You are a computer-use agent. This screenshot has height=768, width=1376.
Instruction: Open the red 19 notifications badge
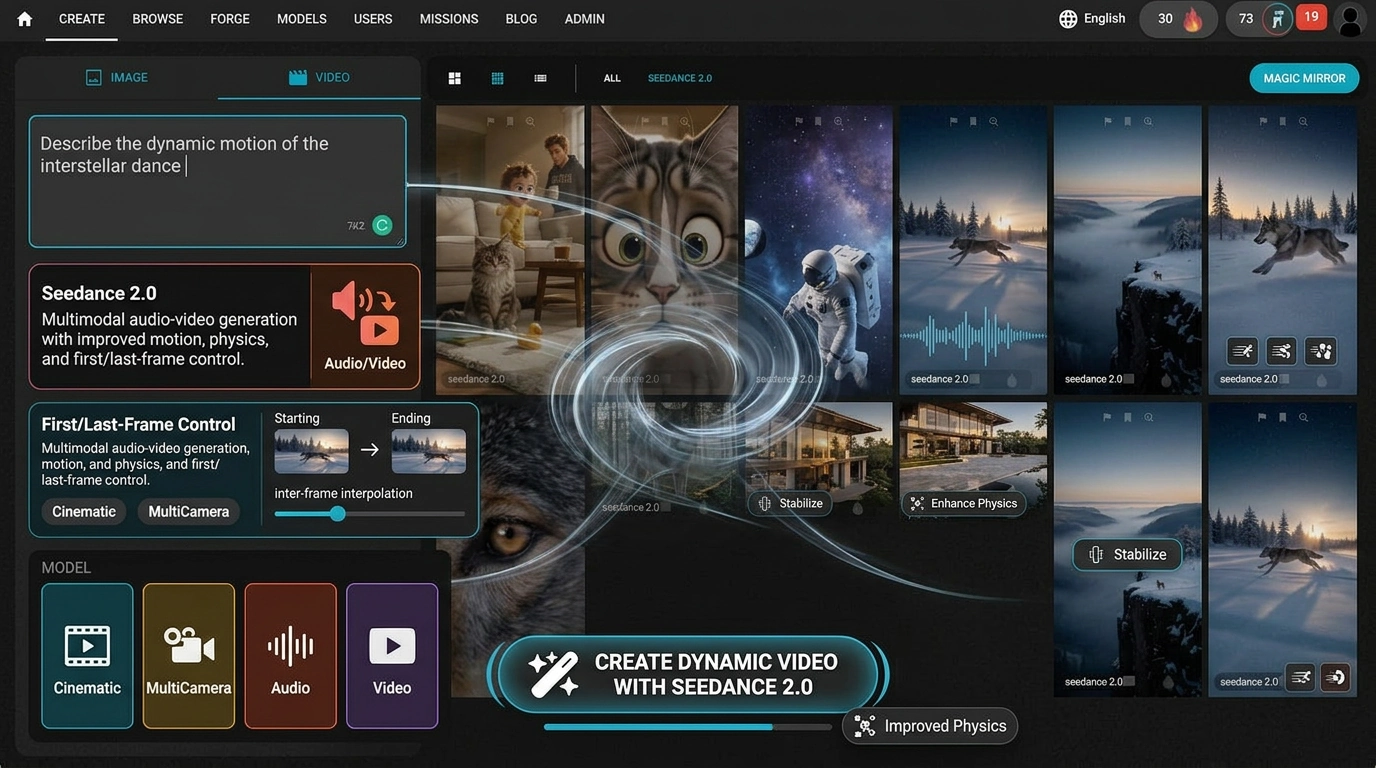pos(1311,17)
